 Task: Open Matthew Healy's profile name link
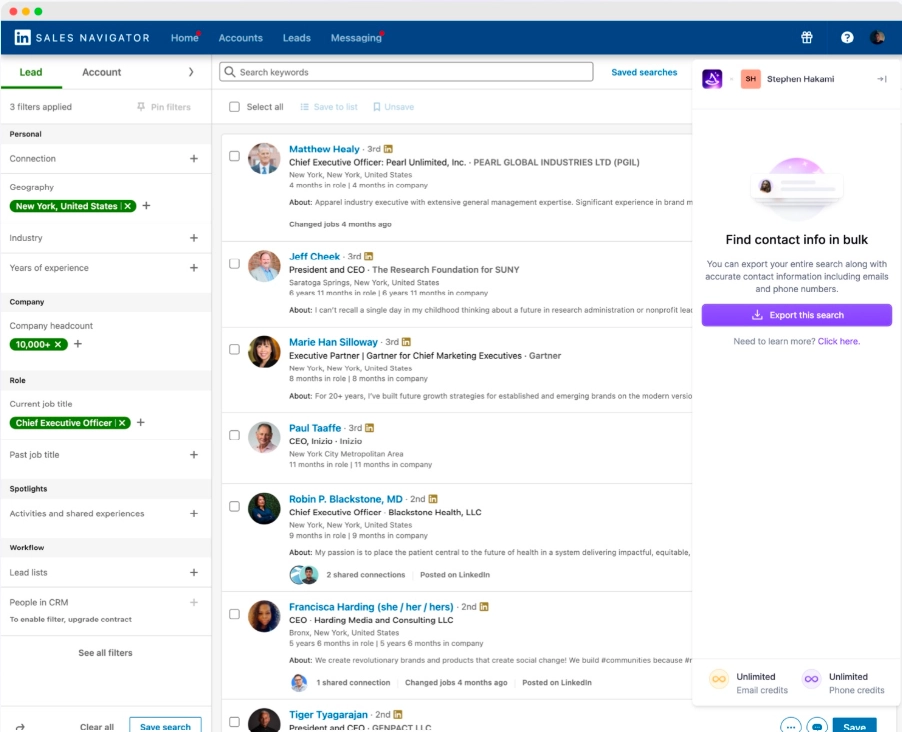tap(324, 149)
